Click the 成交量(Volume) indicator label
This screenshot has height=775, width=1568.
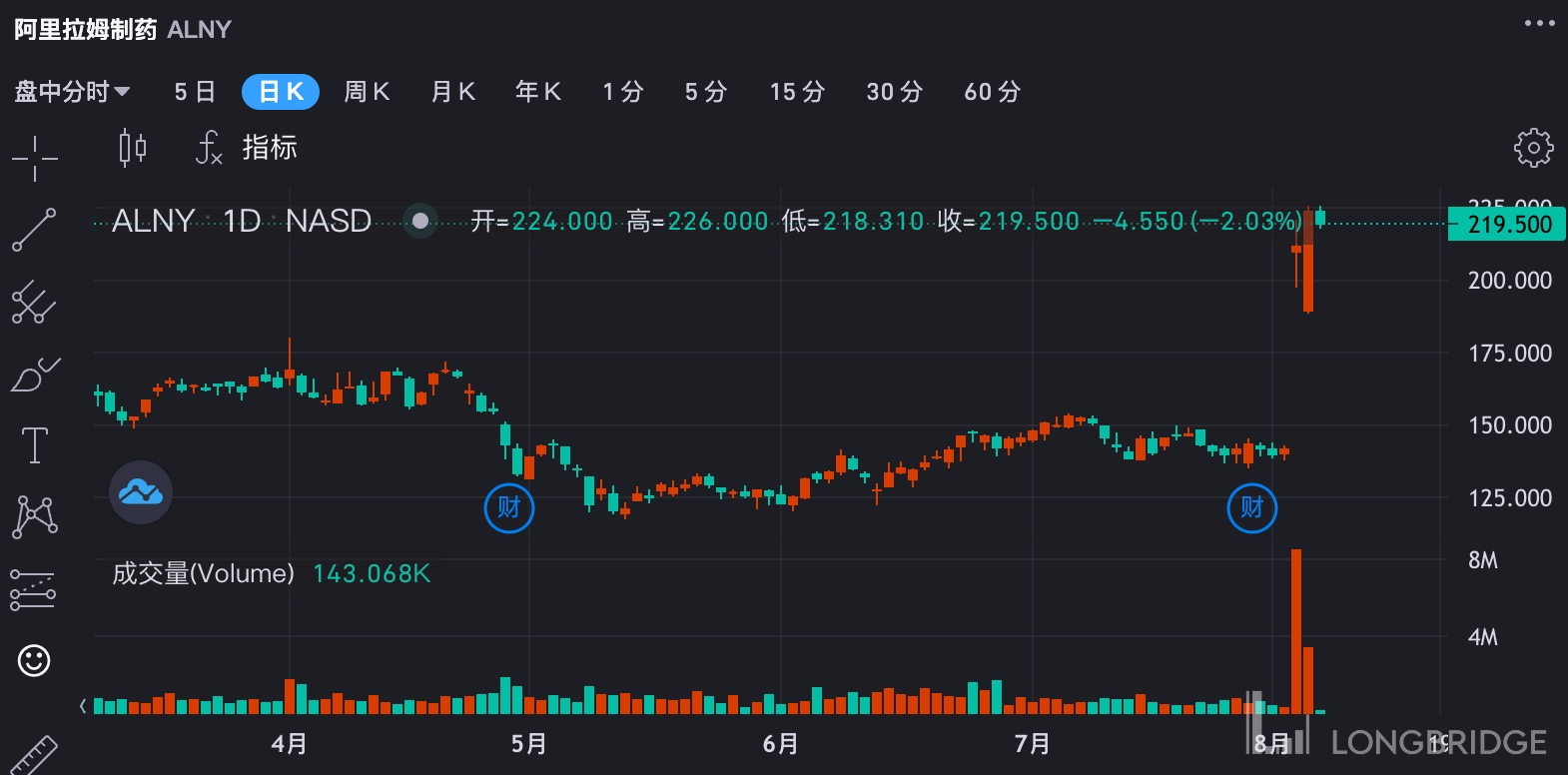(203, 573)
